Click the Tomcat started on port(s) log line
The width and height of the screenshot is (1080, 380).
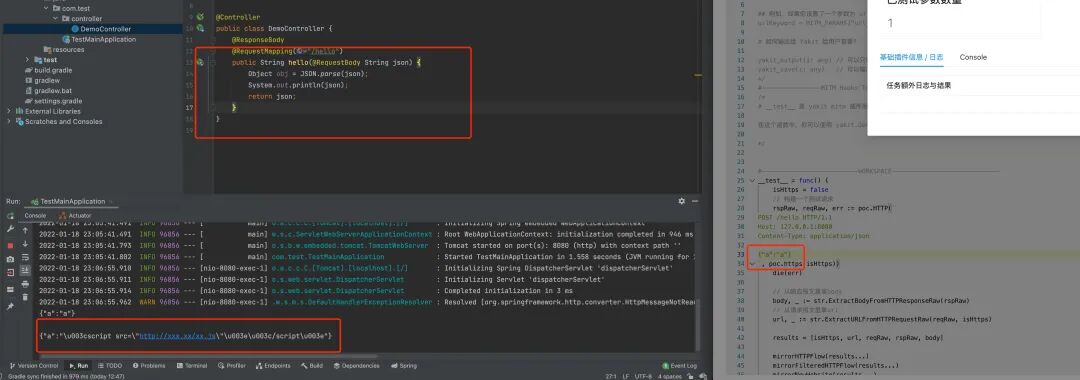pyautogui.click(x=359, y=245)
